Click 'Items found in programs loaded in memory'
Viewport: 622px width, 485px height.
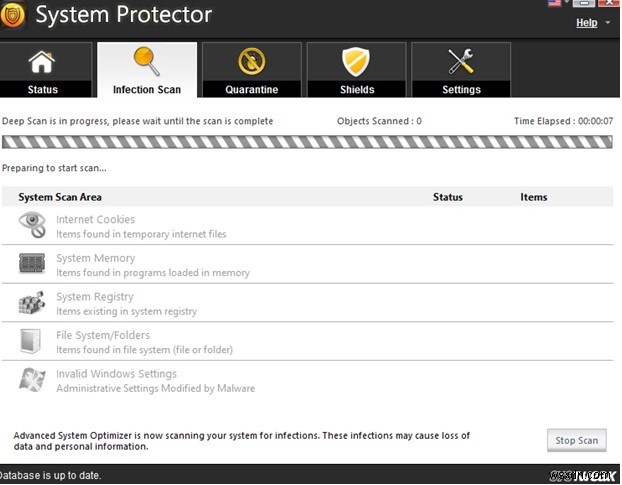click(x=153, y=273)
